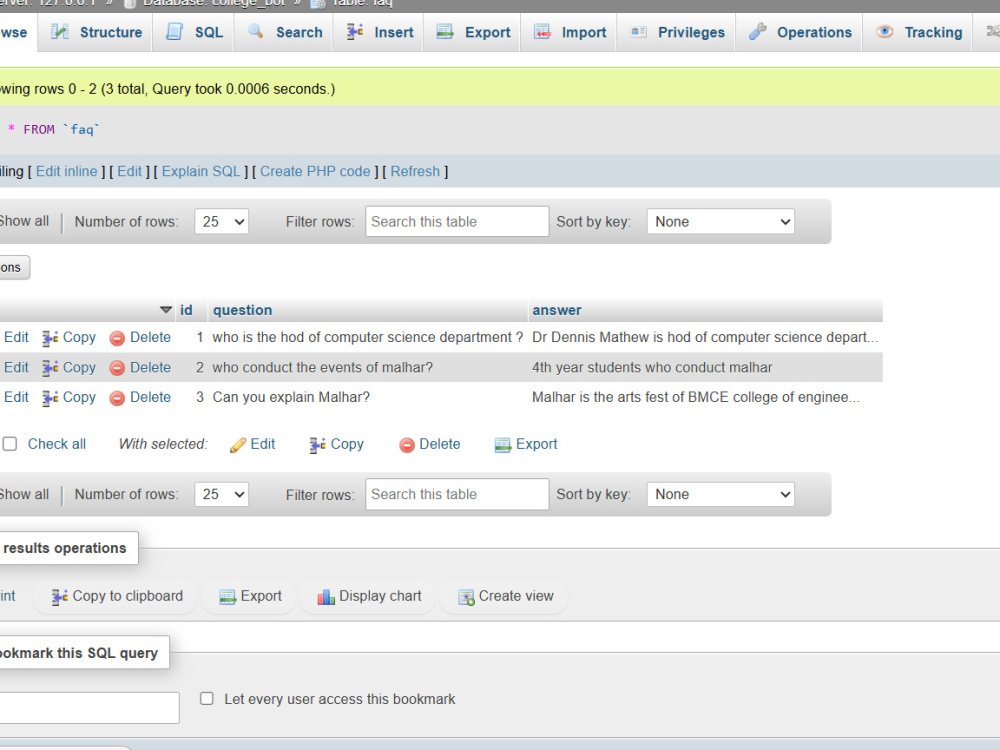Click Copy icon in row 2
The width and height of the screenshot is (1000, 750).
click(50, 368)
